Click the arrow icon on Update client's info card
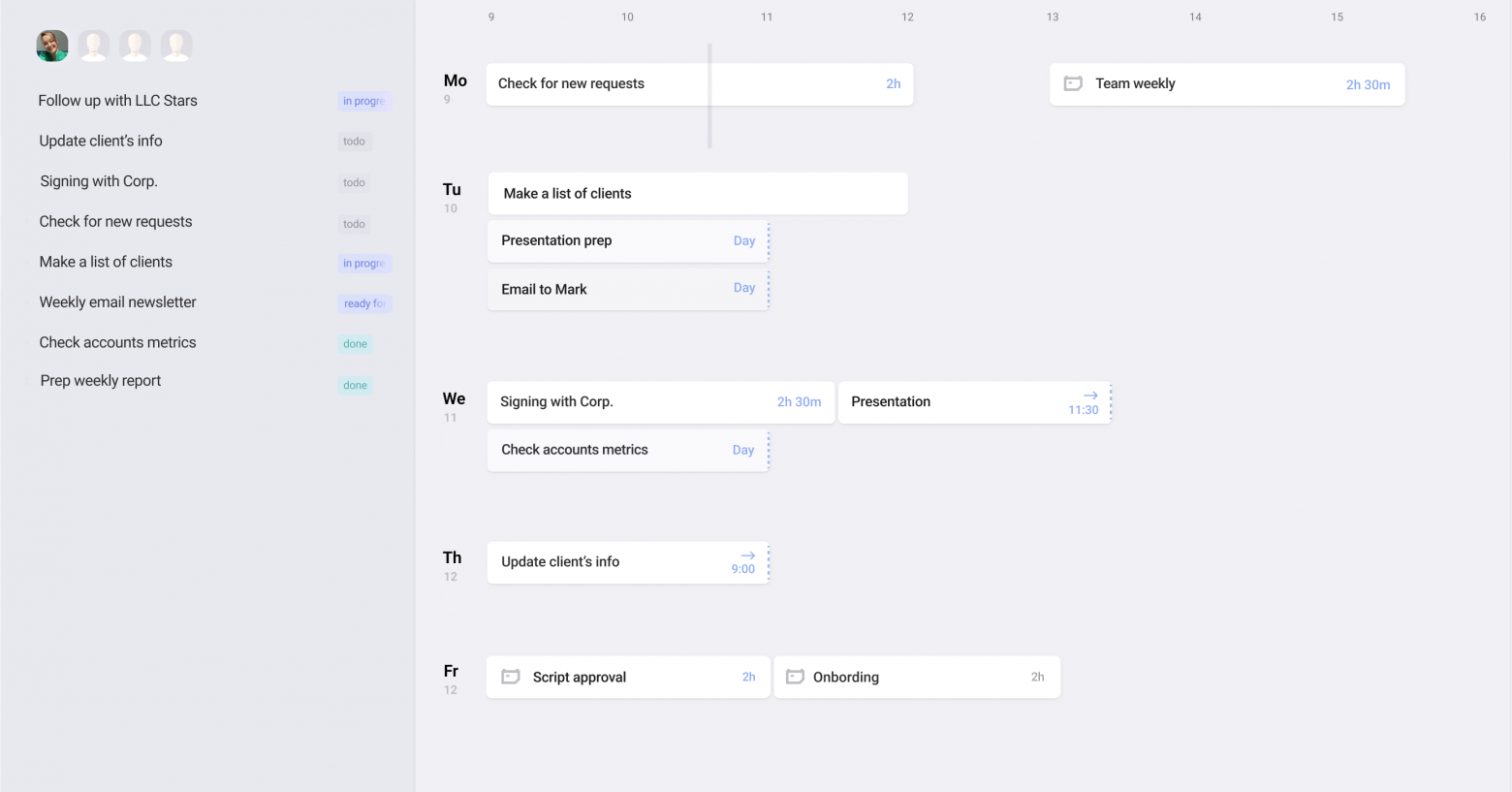The image size is (1512, 792). pos(747,555)
